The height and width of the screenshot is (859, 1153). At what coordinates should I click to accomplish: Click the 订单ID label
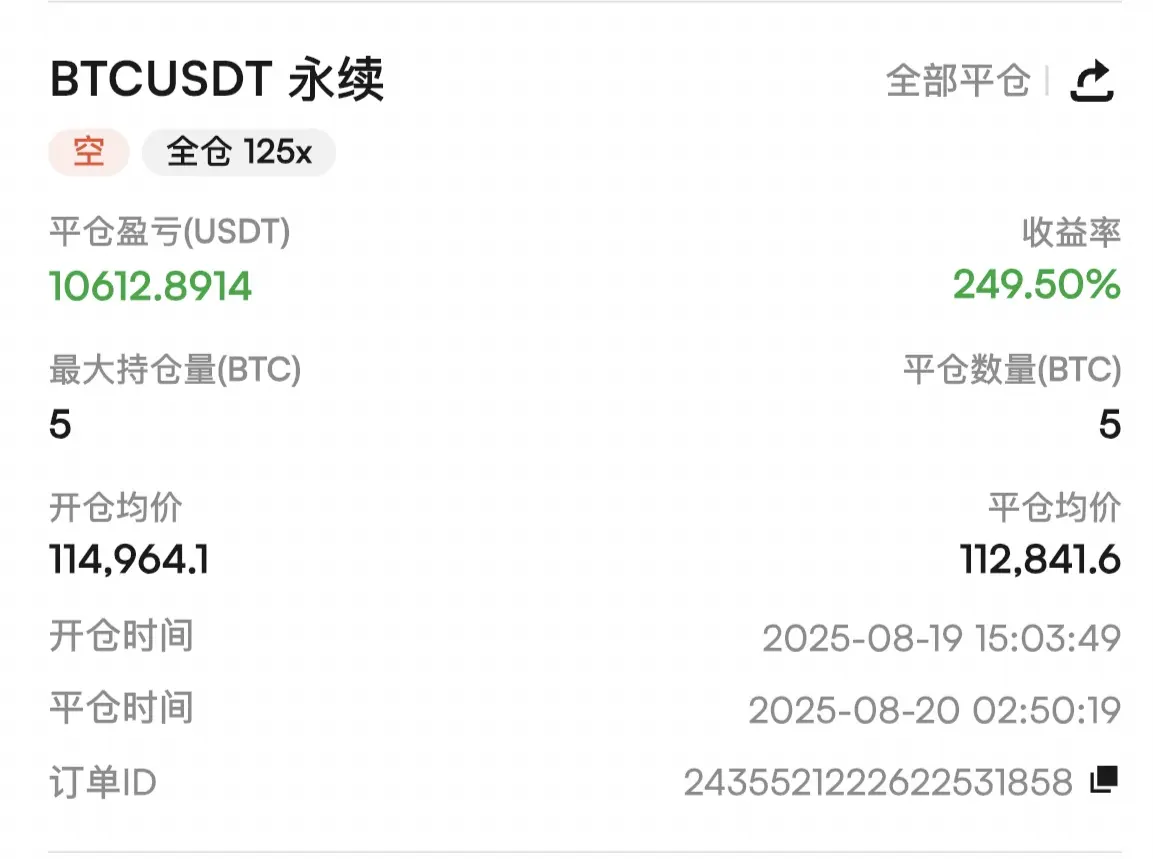pos(103,782)
